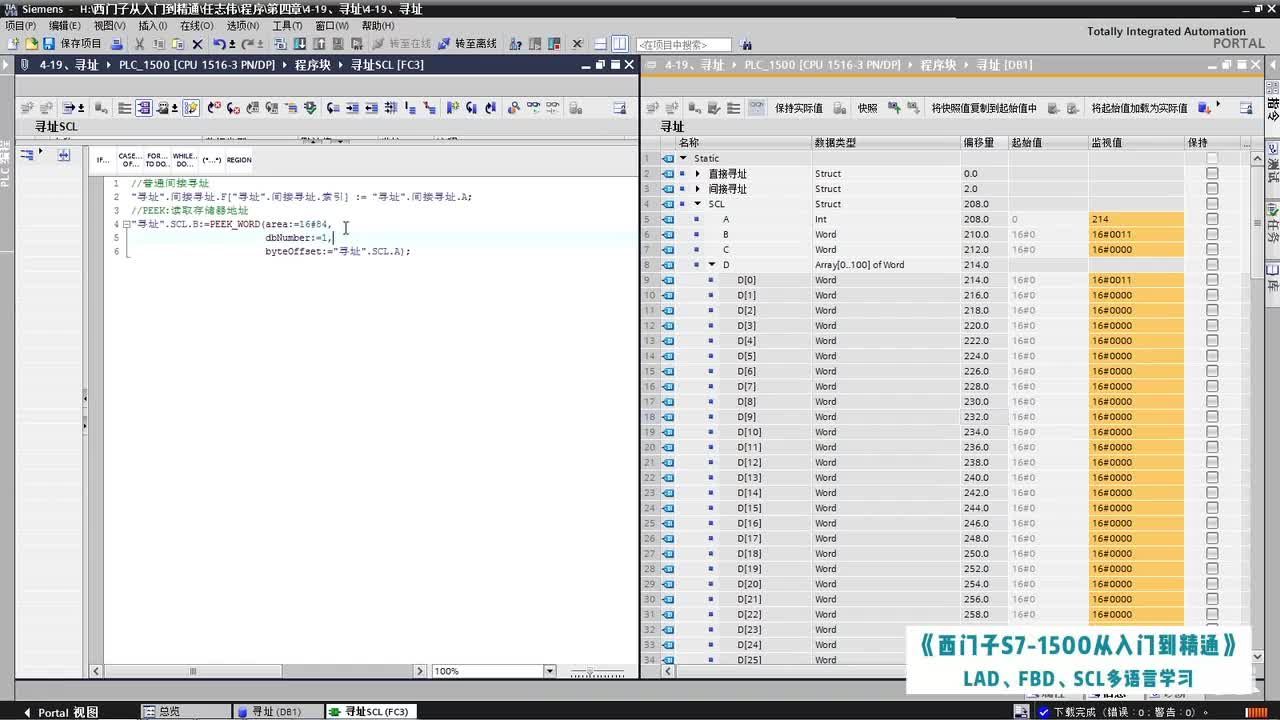Open the 在线(O) menu
The width and height of the screenshot is (1280, 720).
coord(197,25)
